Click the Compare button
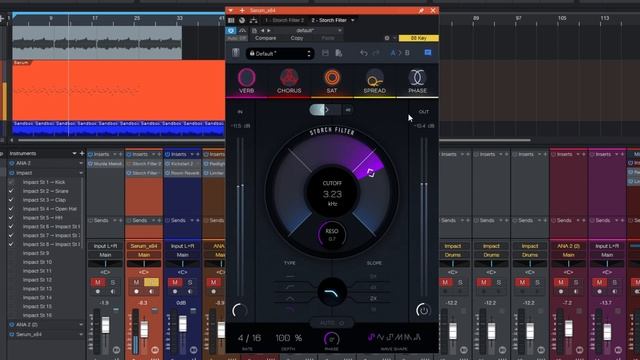This screenshot has width=640, height=360. click(x=266, y=38)
